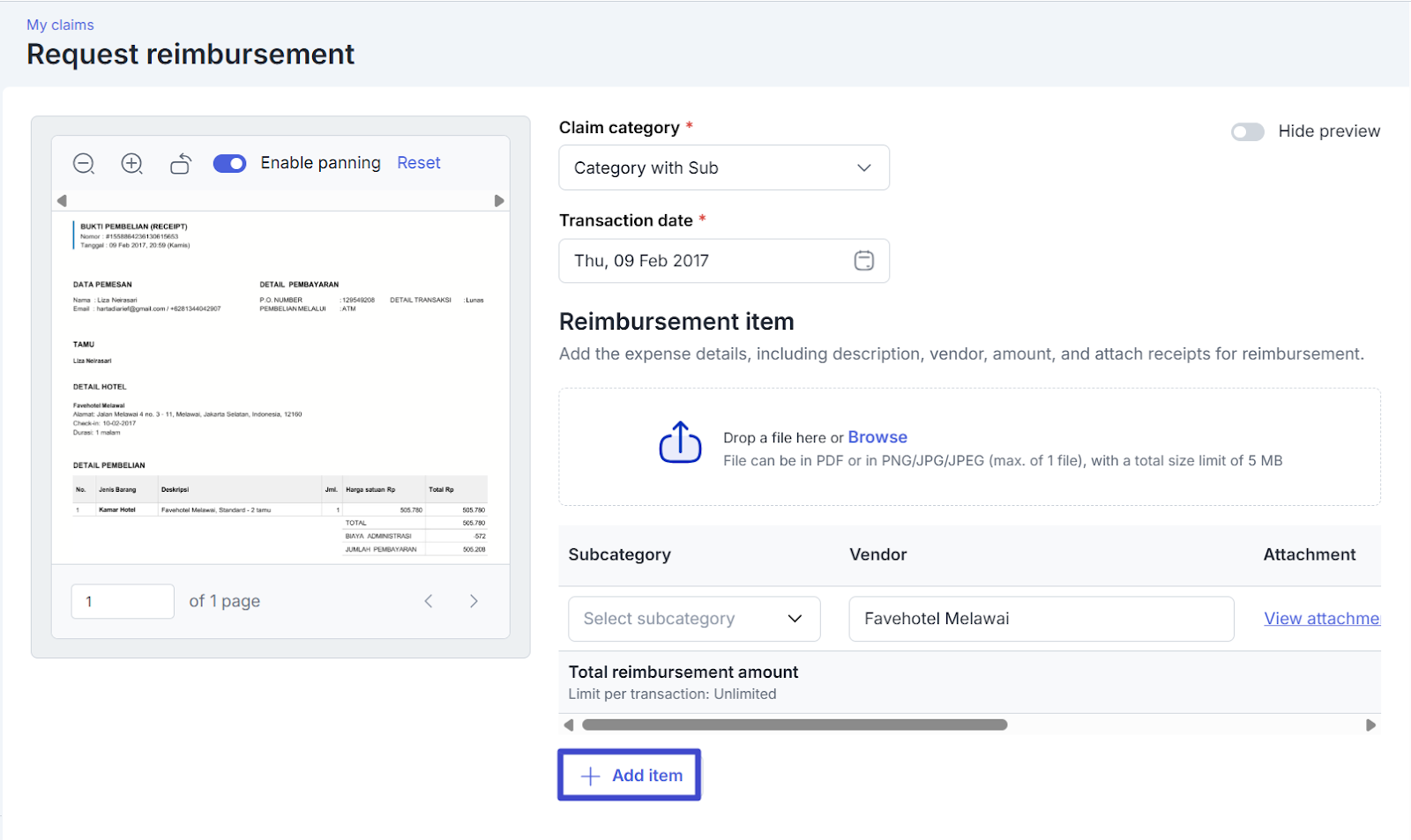
Task: Click the file upload icon
Action: click(x=680, y=442)
